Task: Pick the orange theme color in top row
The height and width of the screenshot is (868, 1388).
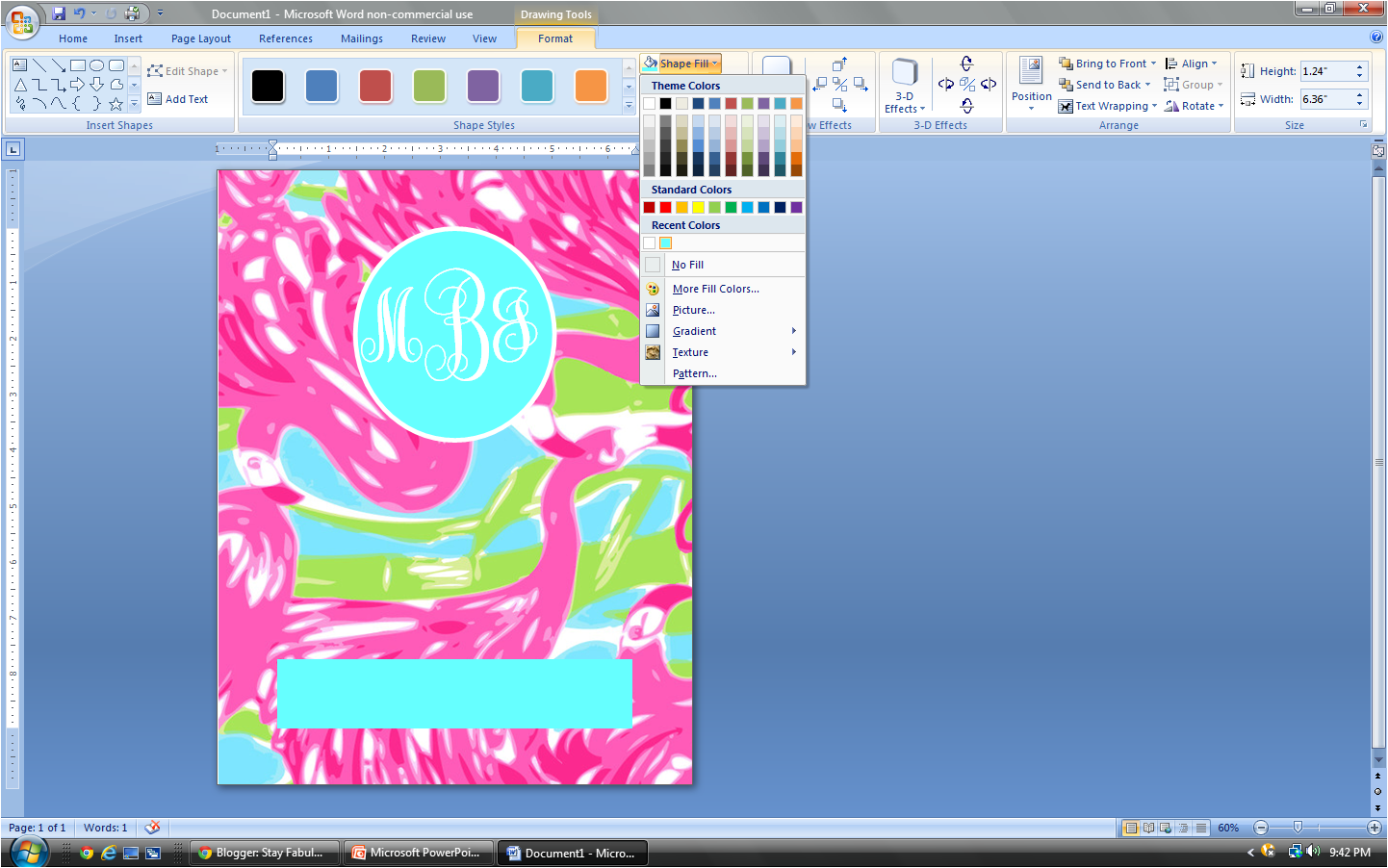Action: [796, 103]
